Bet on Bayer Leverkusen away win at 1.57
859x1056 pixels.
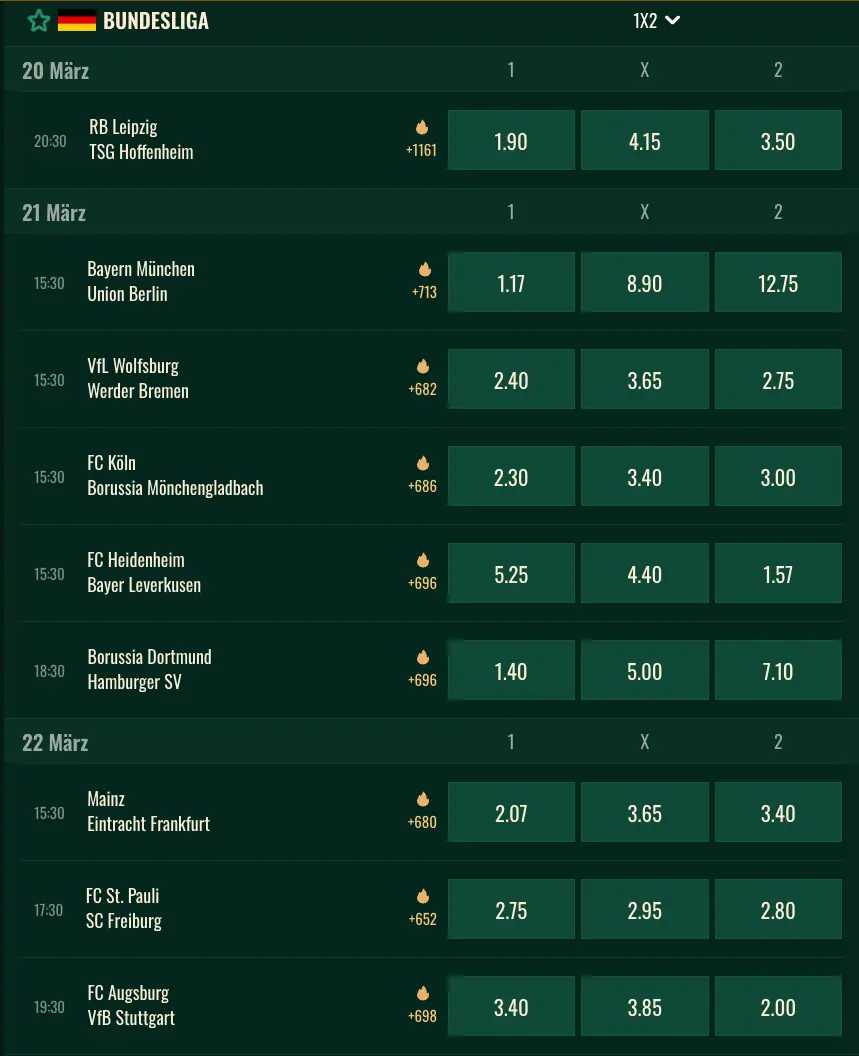click(x=778, y=572)
